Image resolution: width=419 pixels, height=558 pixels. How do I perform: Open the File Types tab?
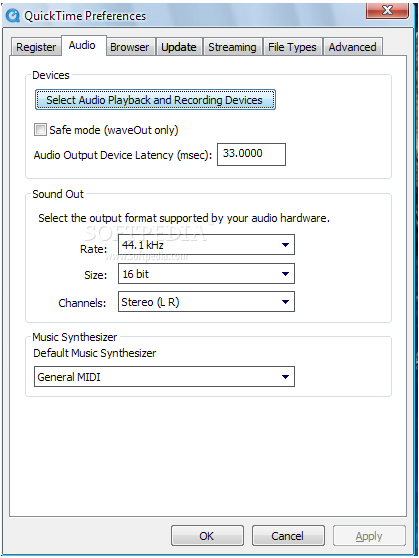292,47
